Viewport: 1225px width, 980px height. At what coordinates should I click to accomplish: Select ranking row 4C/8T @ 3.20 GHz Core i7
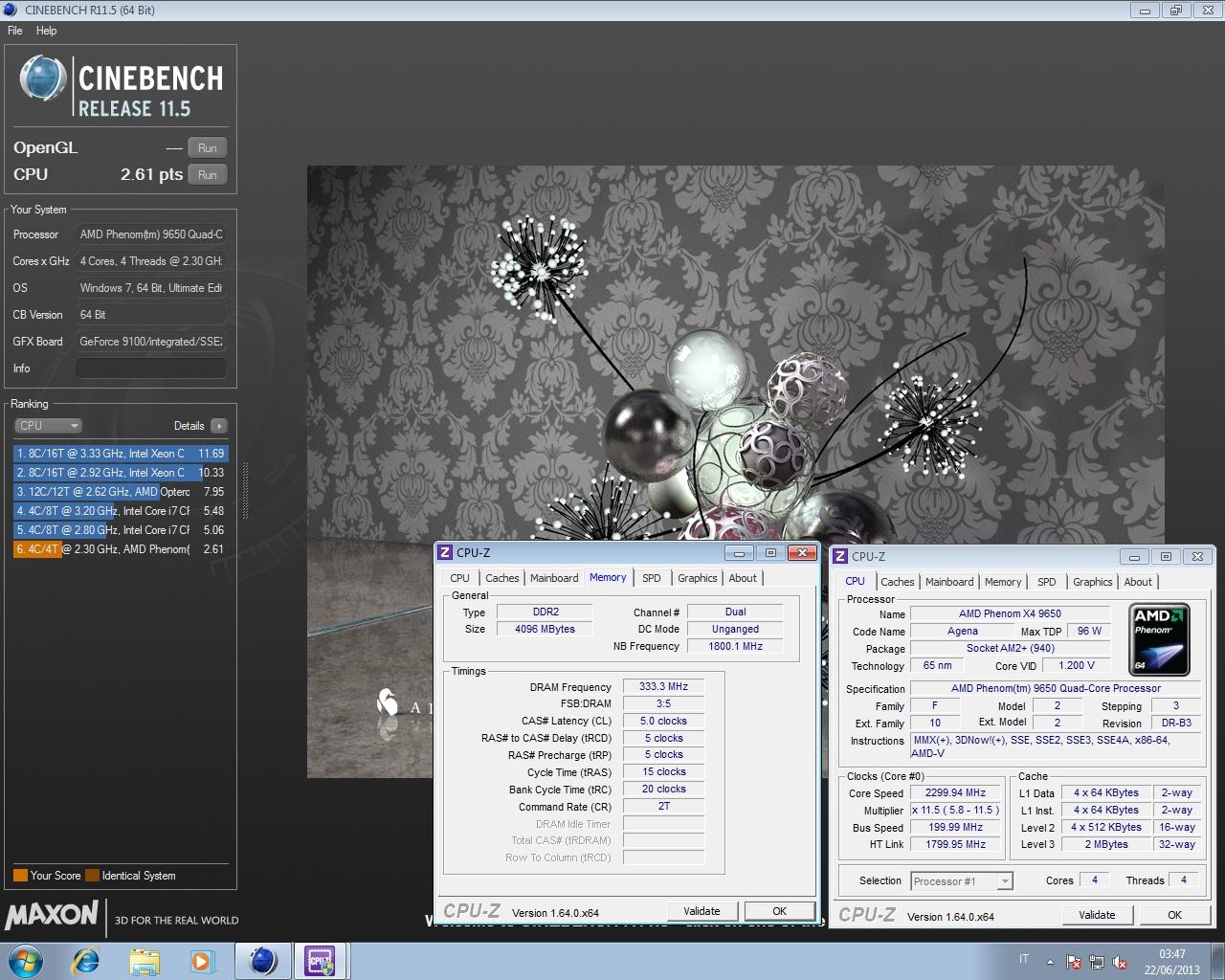point(121,511)
